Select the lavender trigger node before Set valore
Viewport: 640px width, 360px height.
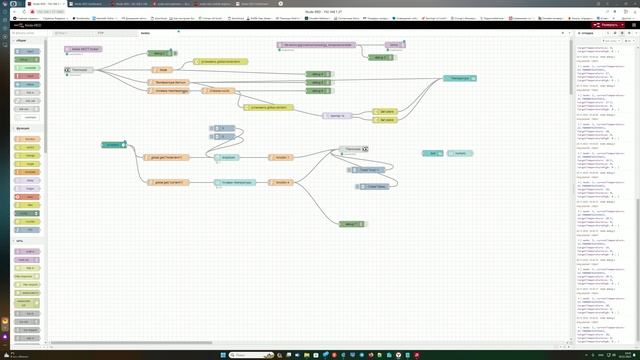pos(337,116)
